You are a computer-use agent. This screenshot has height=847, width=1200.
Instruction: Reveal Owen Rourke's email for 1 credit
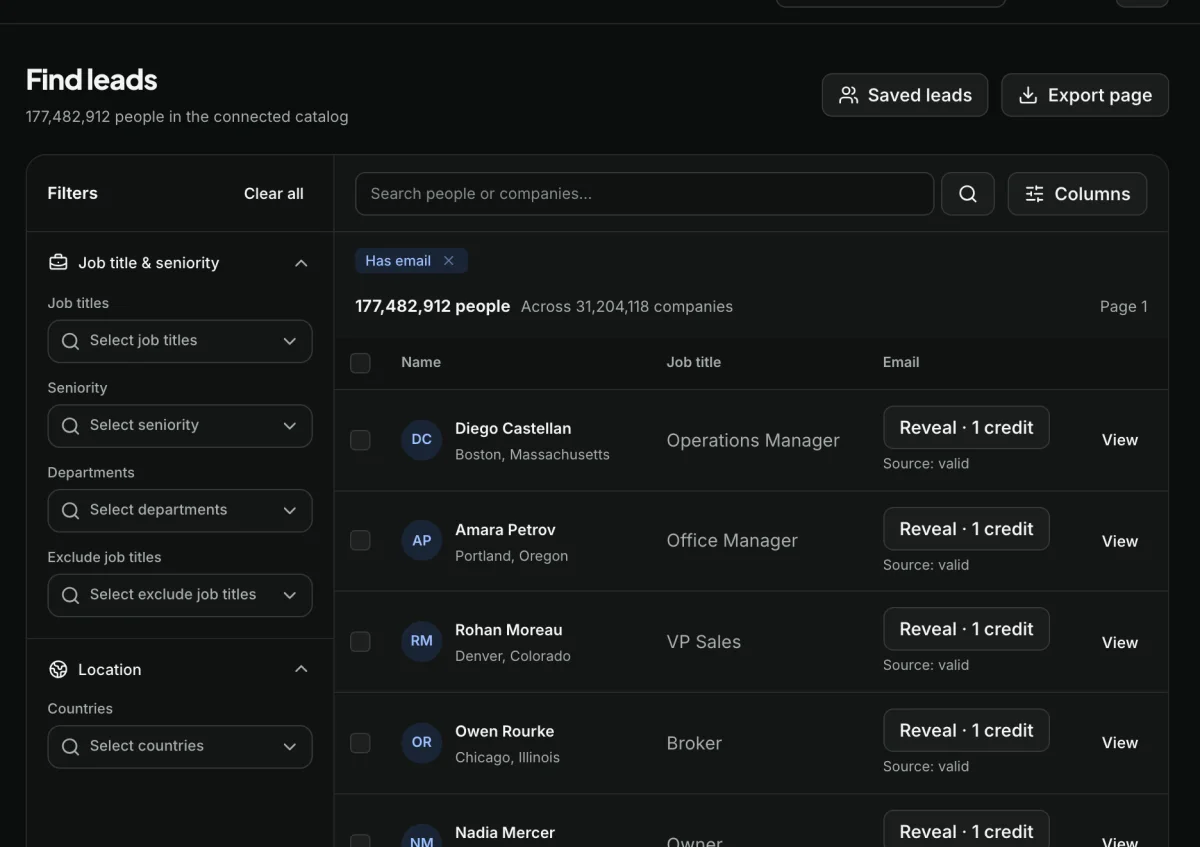pyautogui.click(x=966, y=731)
